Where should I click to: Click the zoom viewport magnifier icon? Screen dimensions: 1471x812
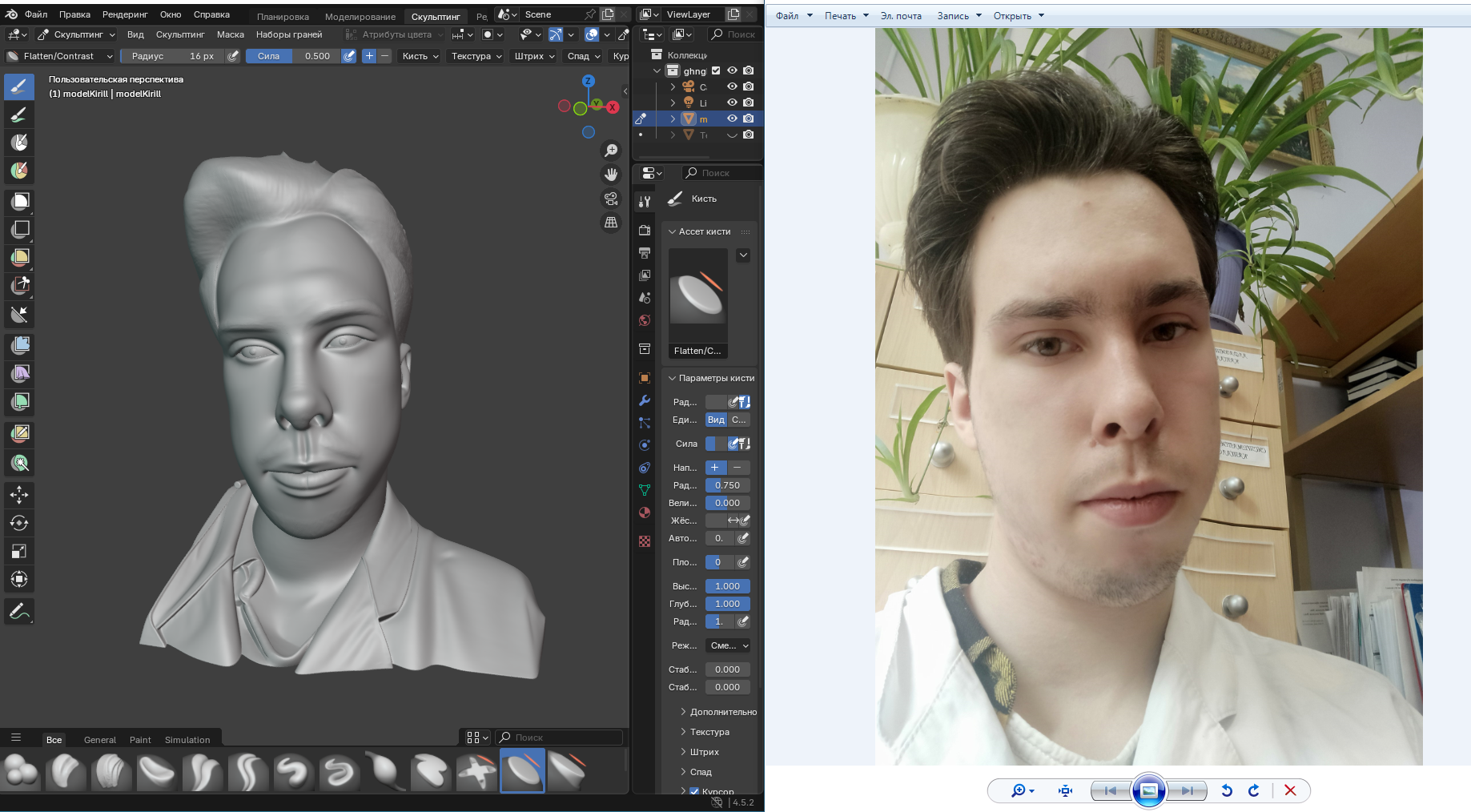[611, 151]
